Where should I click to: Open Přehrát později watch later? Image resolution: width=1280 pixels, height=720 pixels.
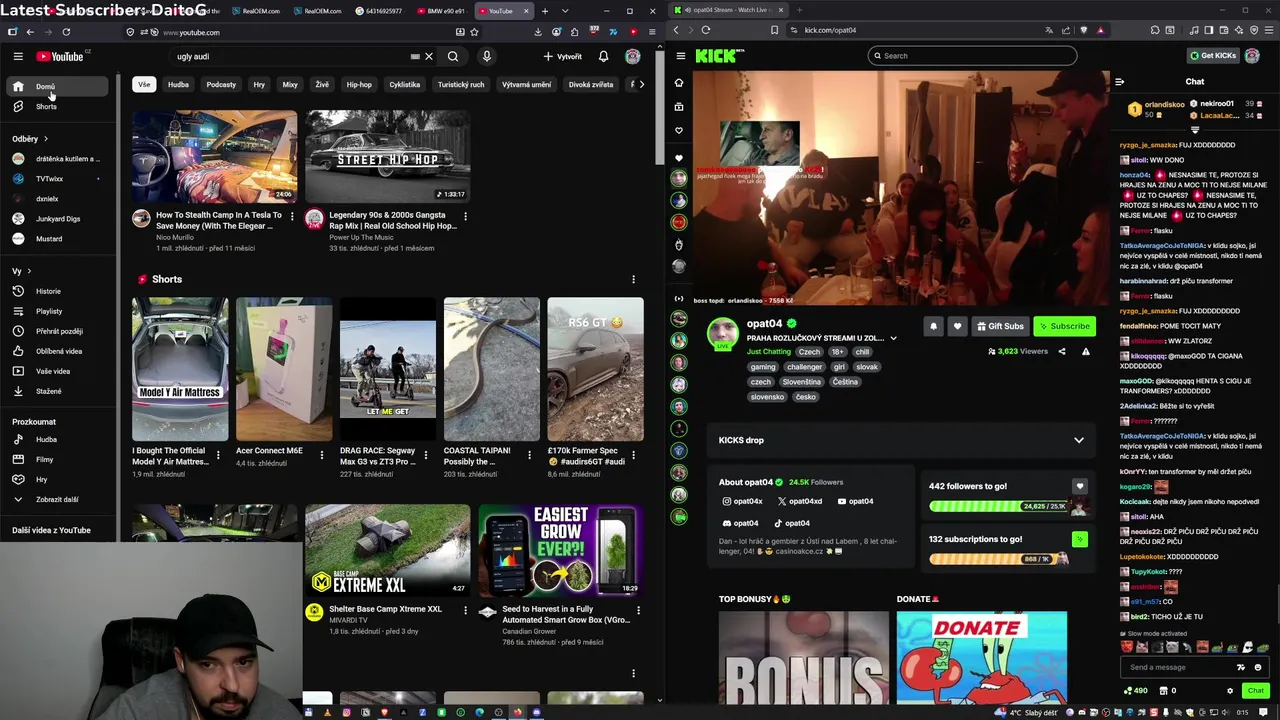[59, 331]
